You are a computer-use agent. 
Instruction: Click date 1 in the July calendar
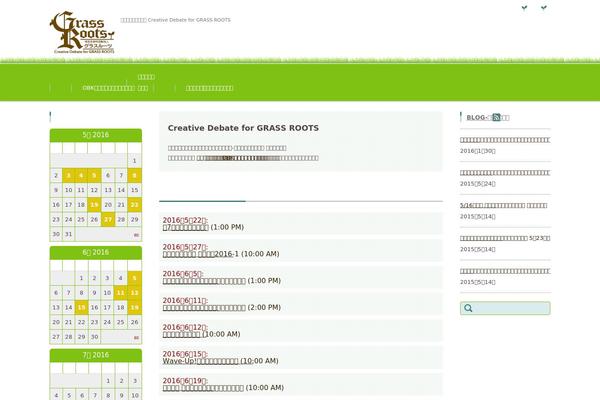[x=108, y=381]
